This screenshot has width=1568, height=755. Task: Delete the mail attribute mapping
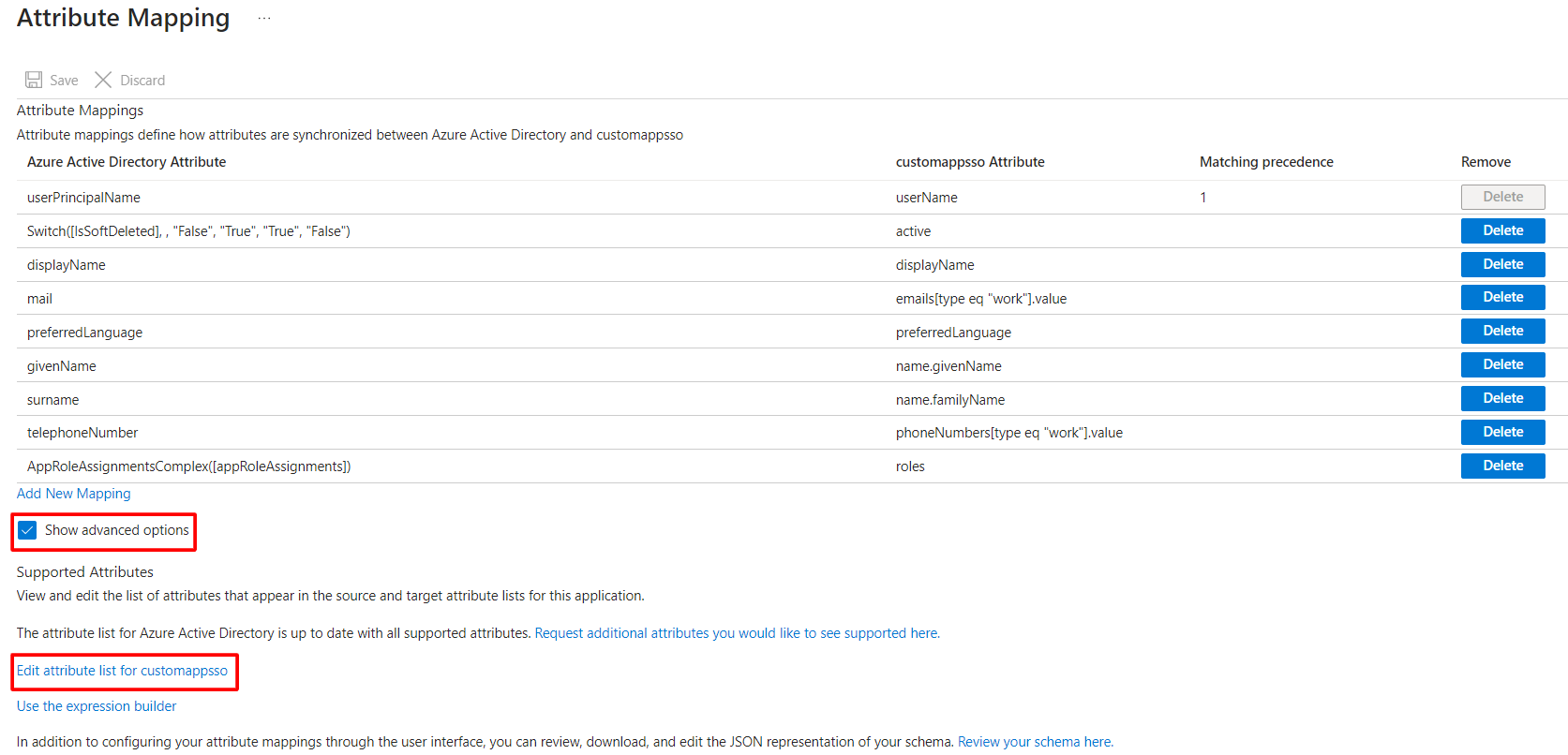1501,298
